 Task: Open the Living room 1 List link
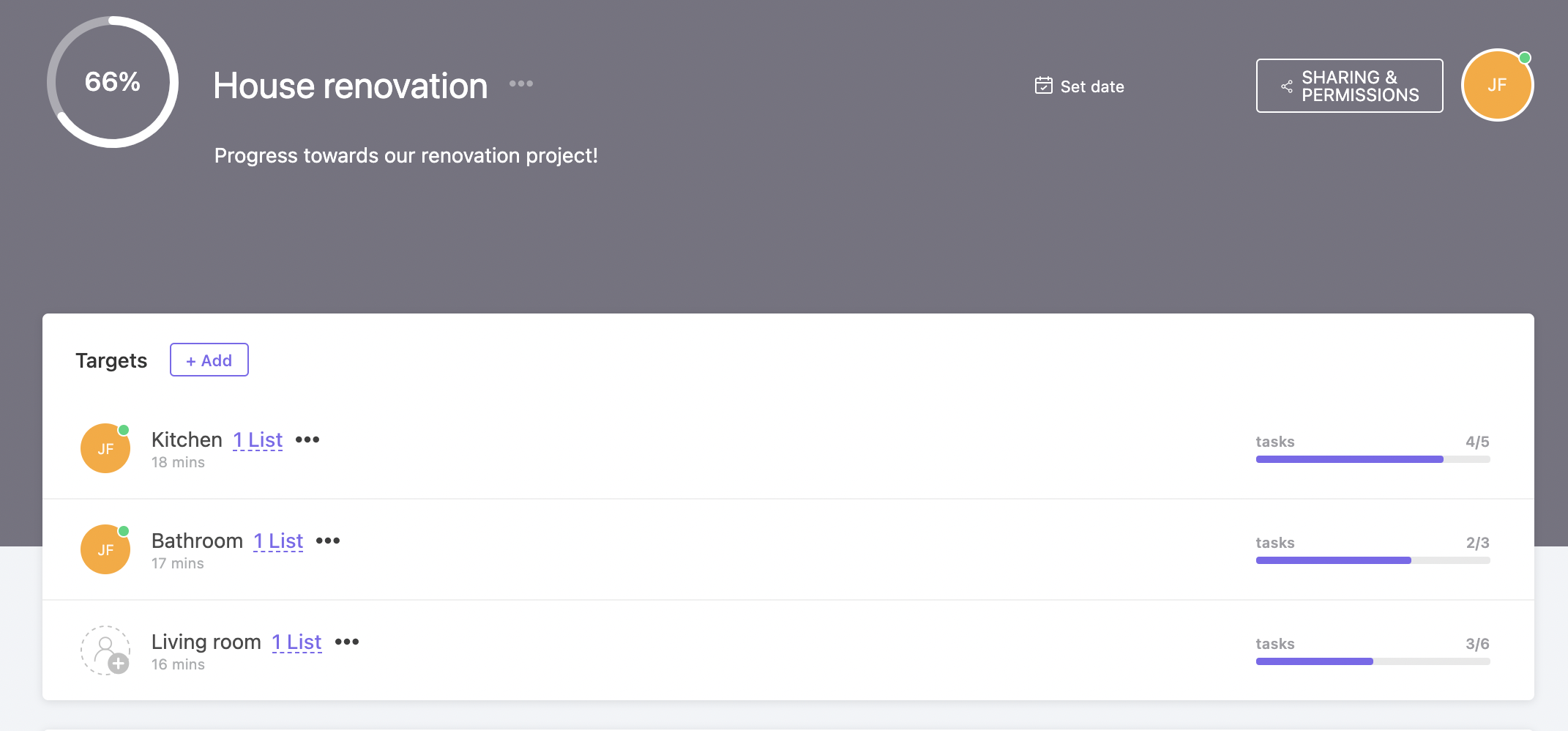point(296,642)
